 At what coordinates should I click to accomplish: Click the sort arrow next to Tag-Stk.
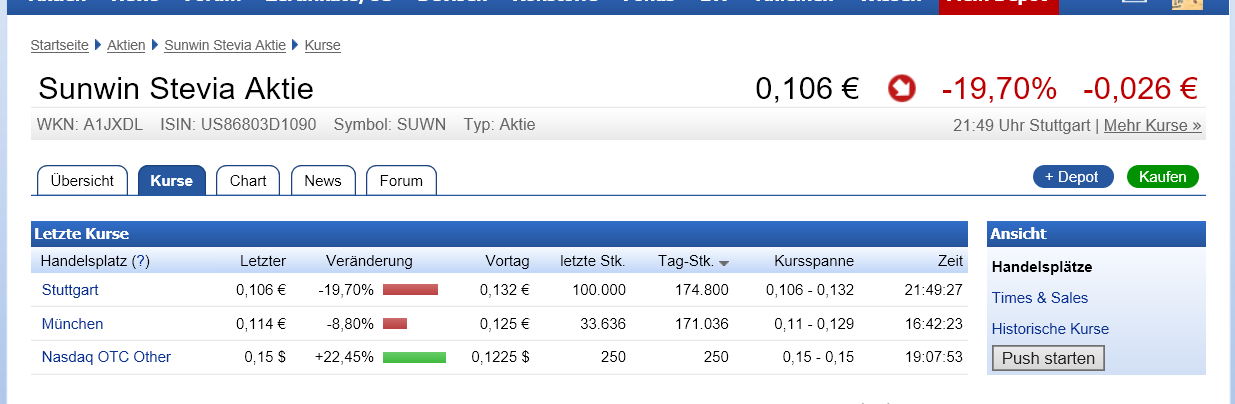[724, 263]
